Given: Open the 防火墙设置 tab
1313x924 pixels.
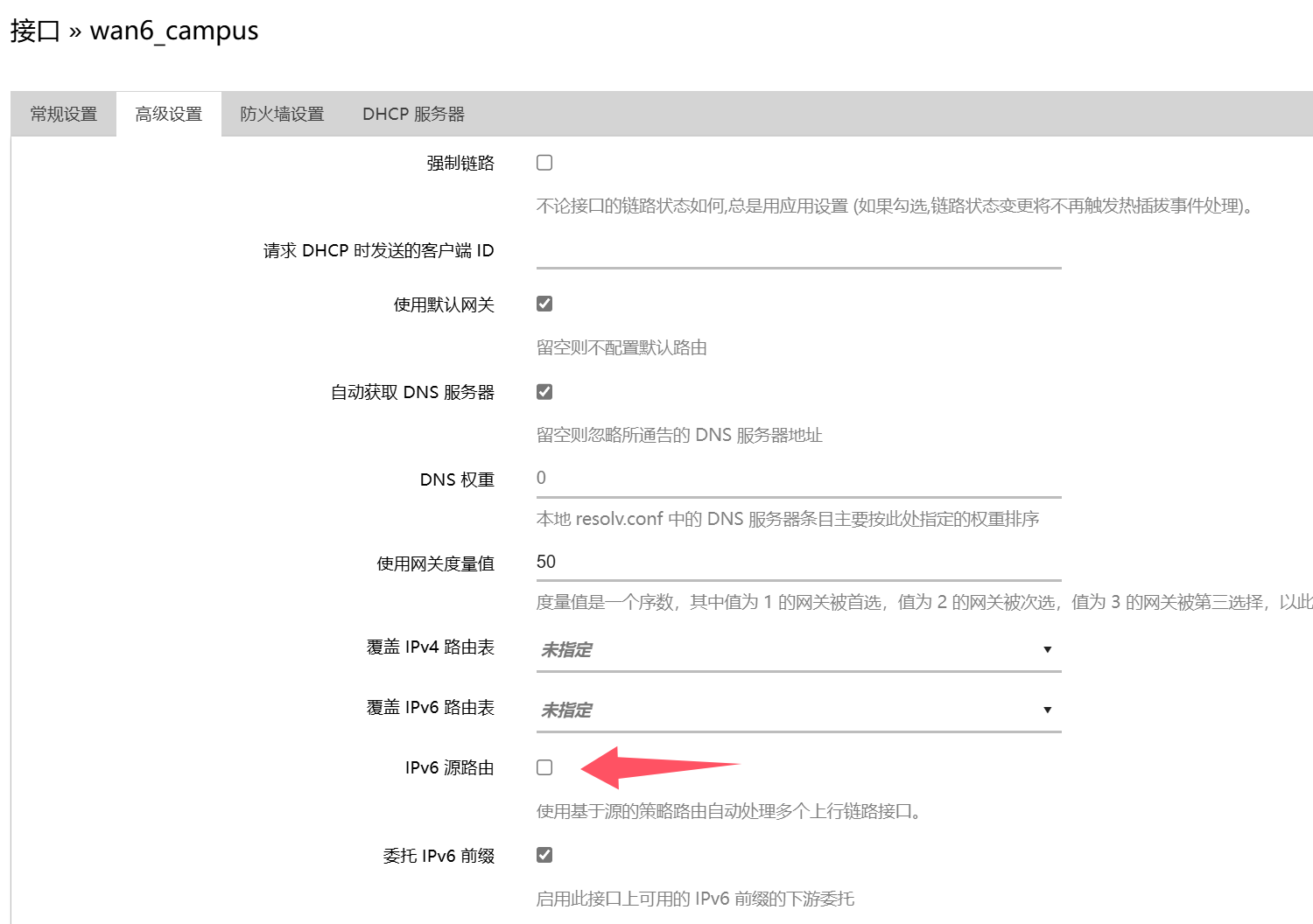Looking at the screenshot, I should coord(282,113).
